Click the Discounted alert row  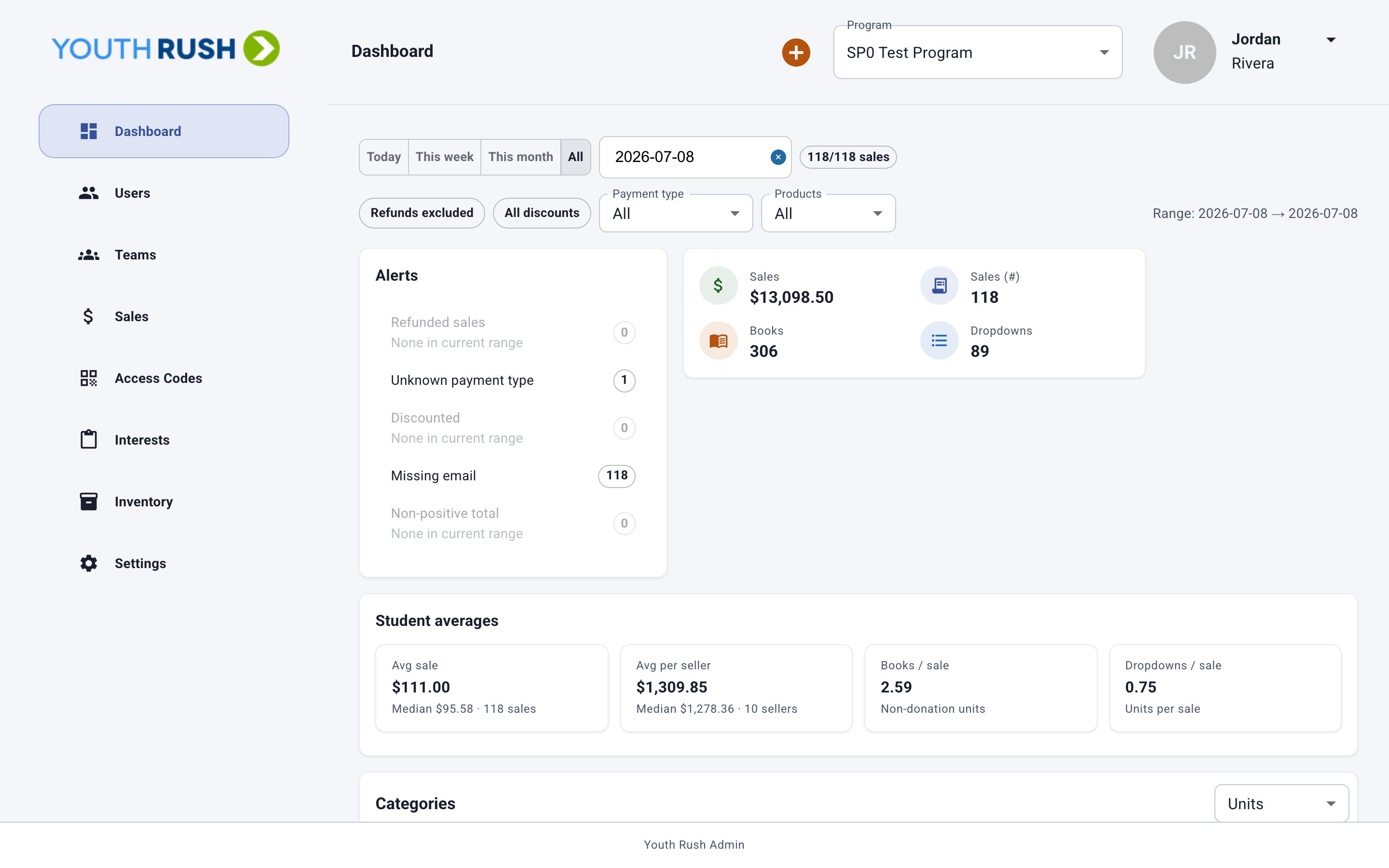tap(513, 428)
